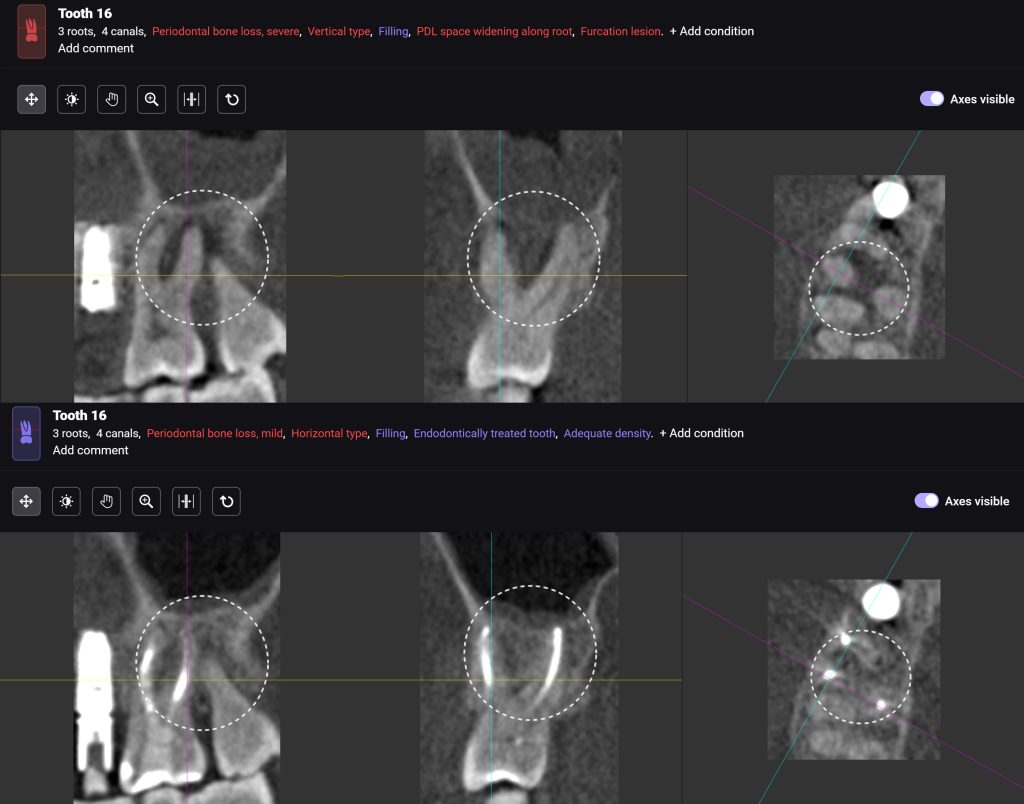Activate the Zoom magnifier in the bottom toolbar

(x=146, y=501)
